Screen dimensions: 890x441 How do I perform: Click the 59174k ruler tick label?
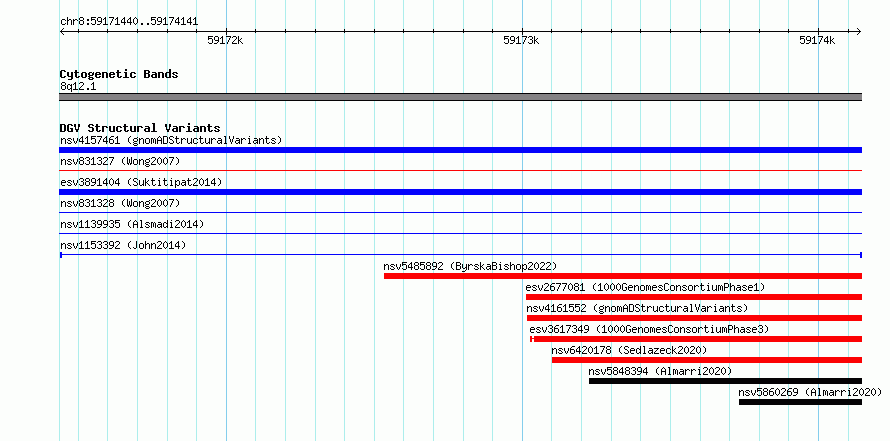tap(817, 40)
